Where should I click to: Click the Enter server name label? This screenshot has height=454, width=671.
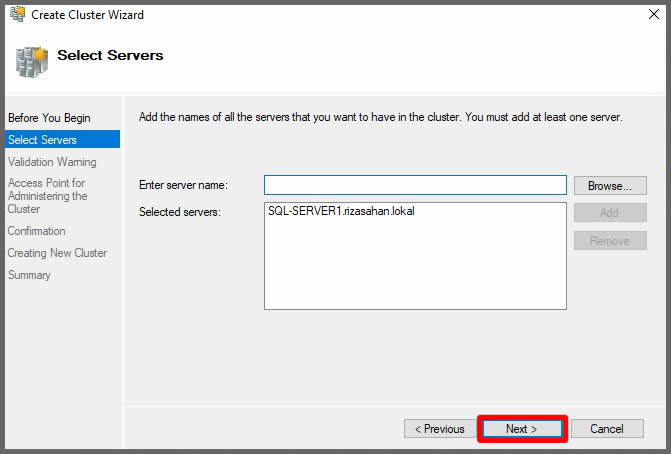pos(183,186)
